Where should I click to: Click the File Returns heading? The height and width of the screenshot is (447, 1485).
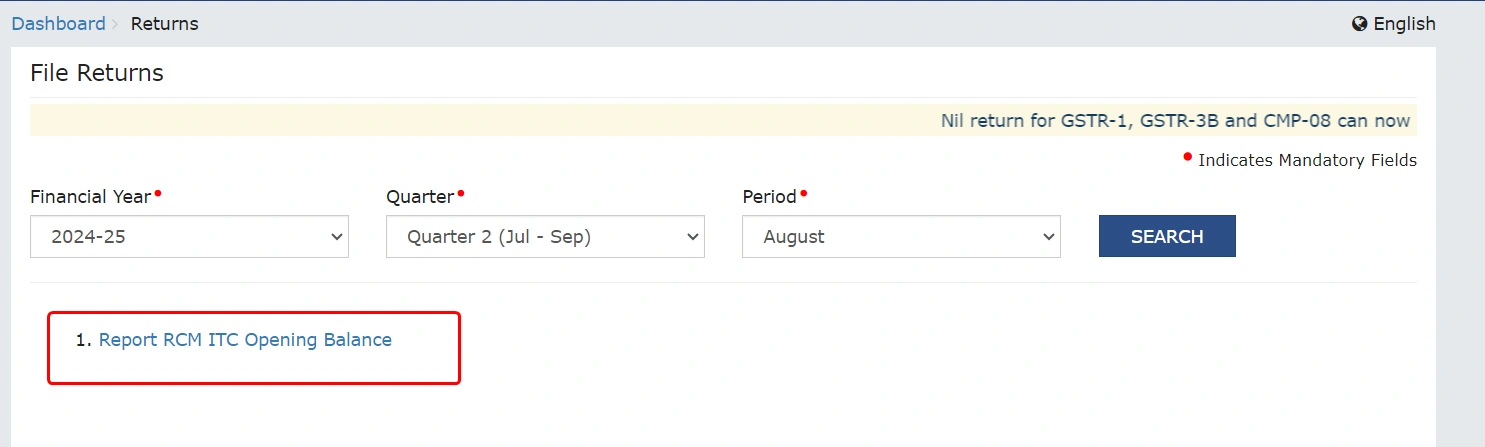(97, 73)
